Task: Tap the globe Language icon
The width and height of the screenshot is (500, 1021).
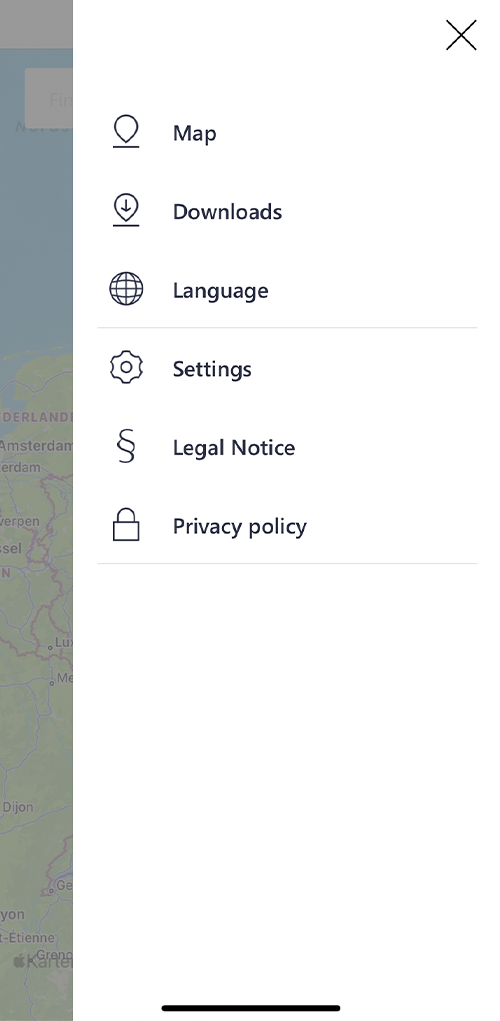Action: click(126, 289)
